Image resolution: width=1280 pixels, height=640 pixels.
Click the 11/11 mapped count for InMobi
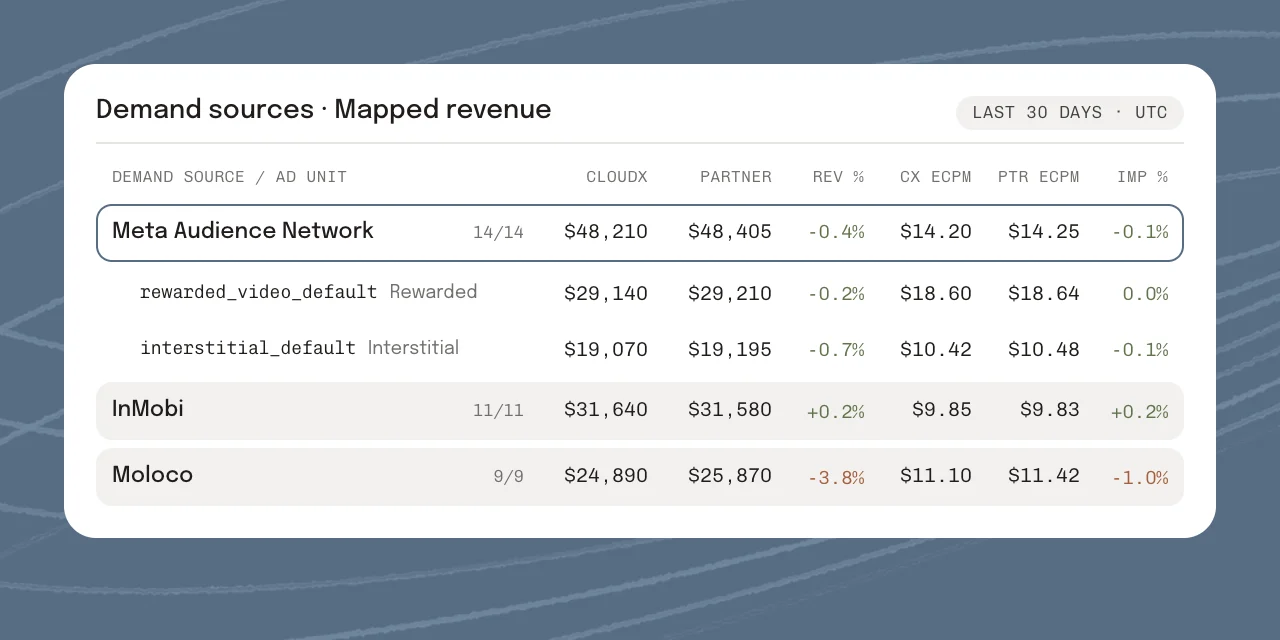tap(498, 411)
